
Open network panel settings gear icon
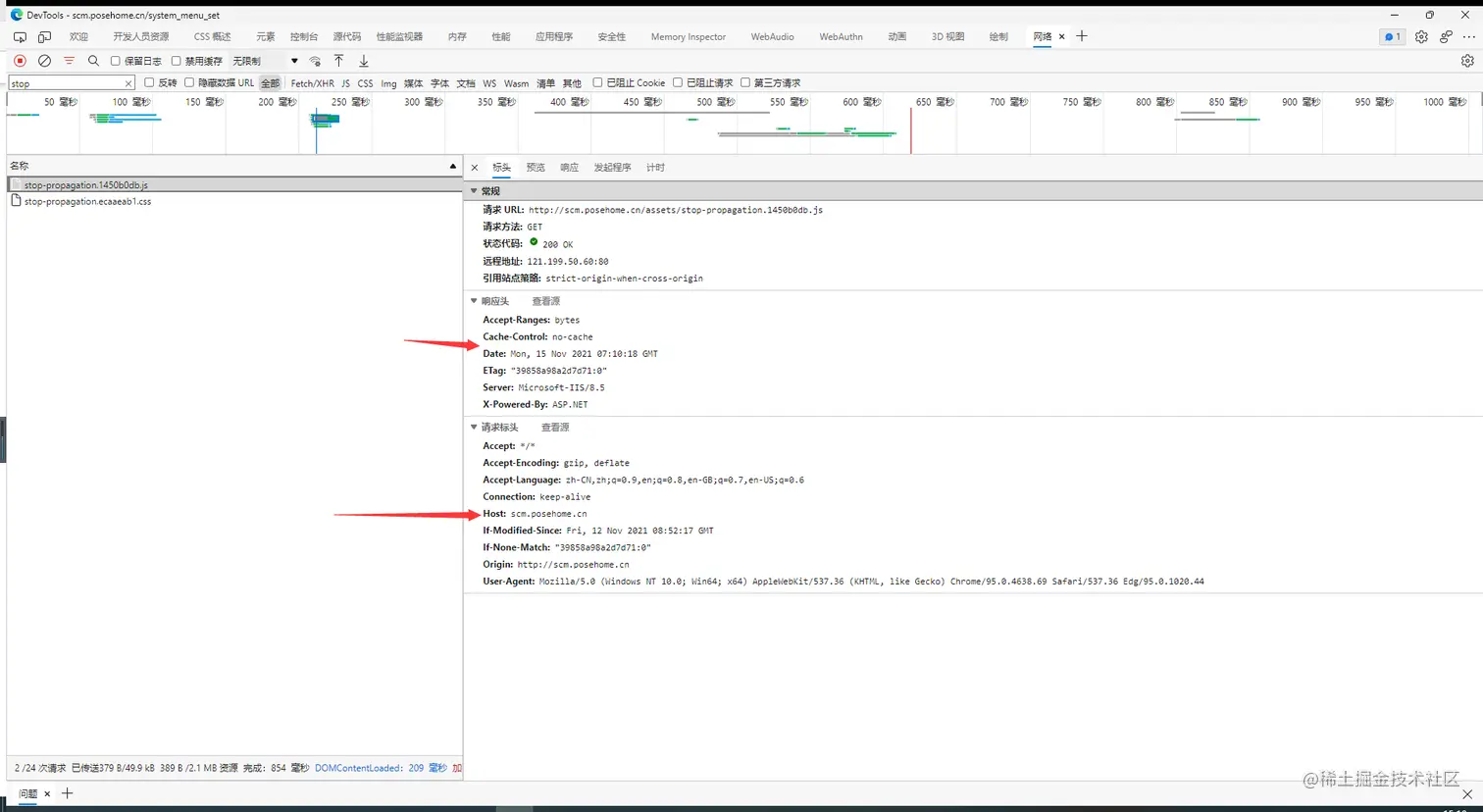pos(1467,61)
